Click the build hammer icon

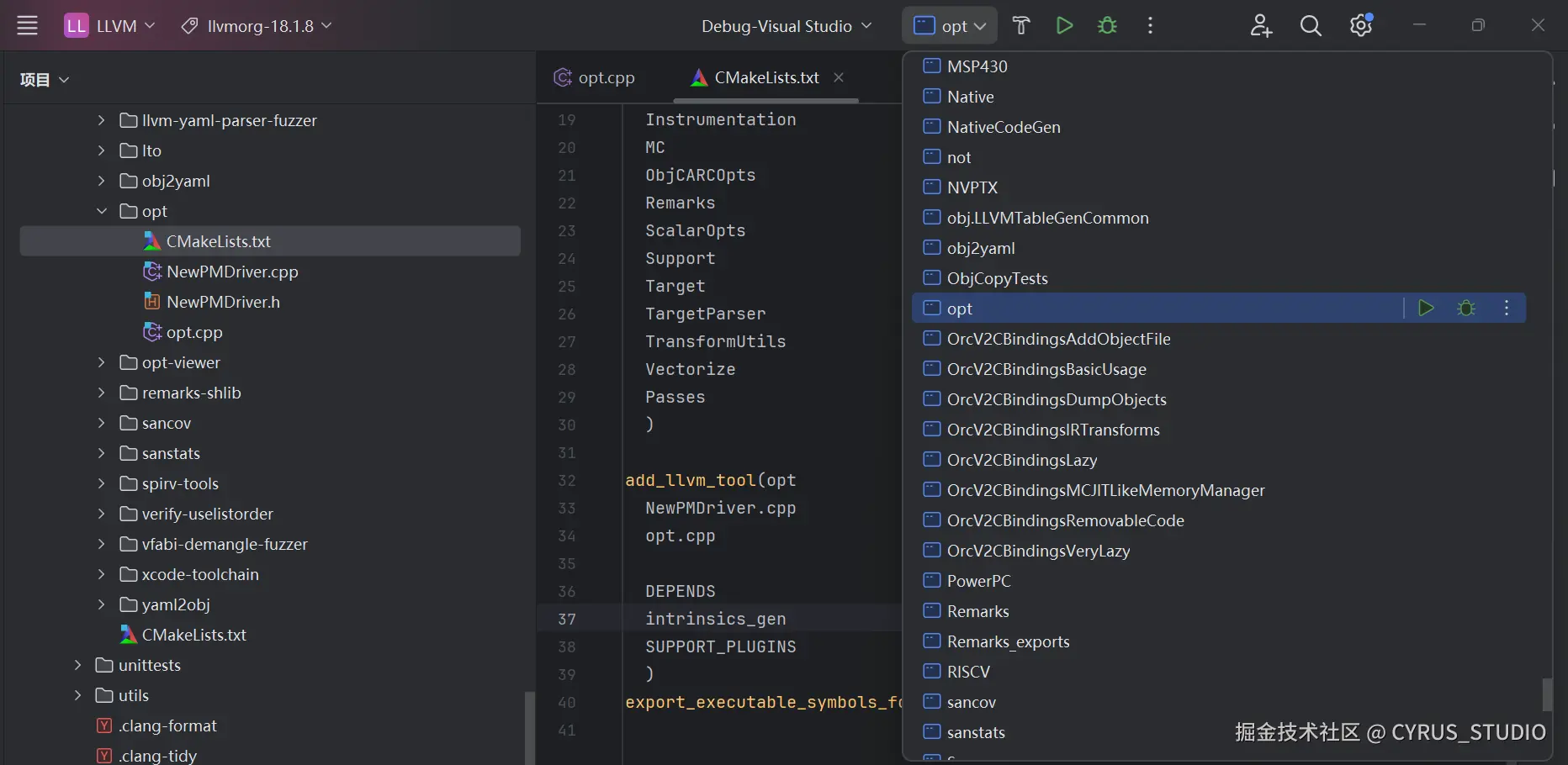[x=1021, y=26]
